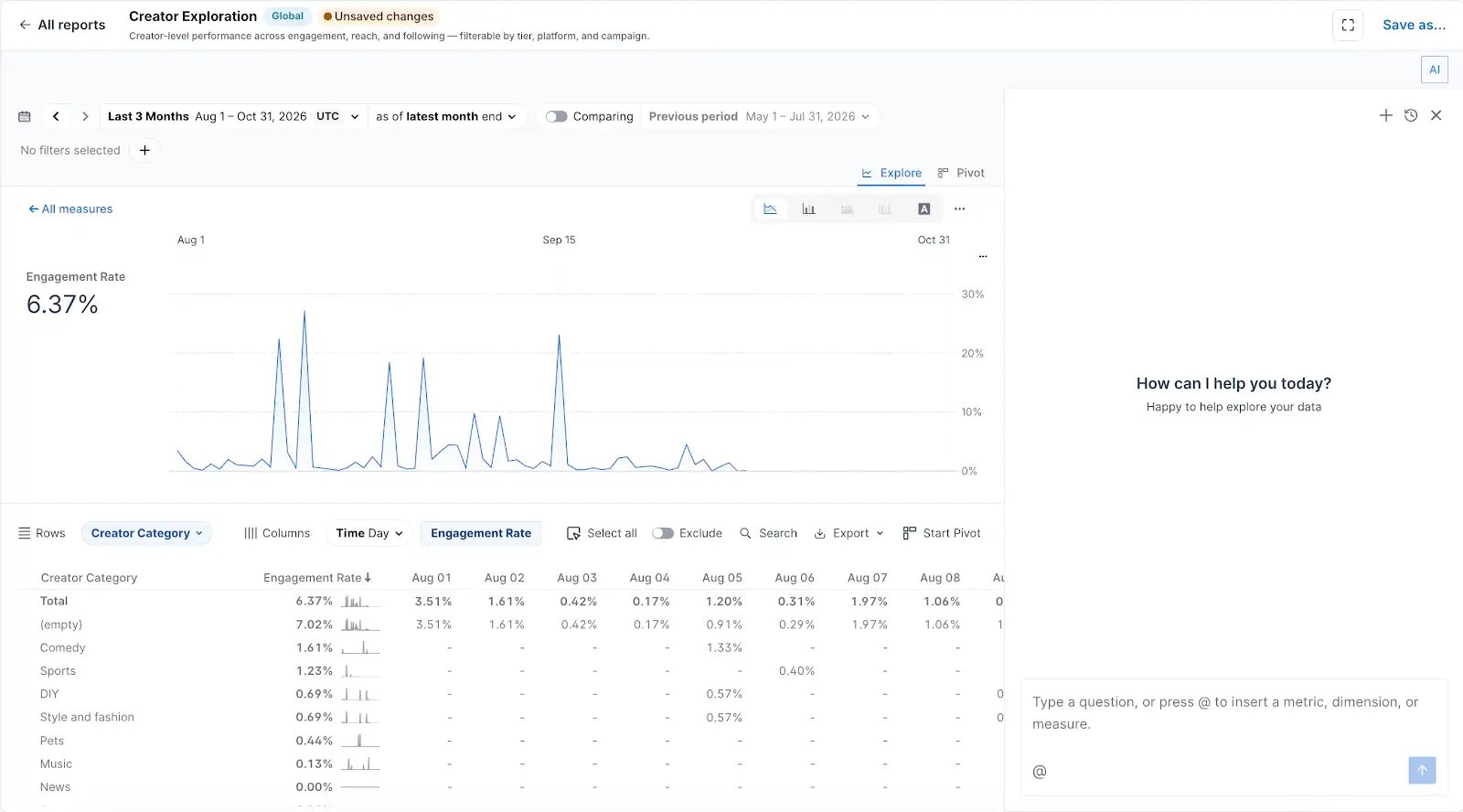Screen dimensions: 1463x812
Task: Click the AI question input field
Action: (x=1233, y=713)
